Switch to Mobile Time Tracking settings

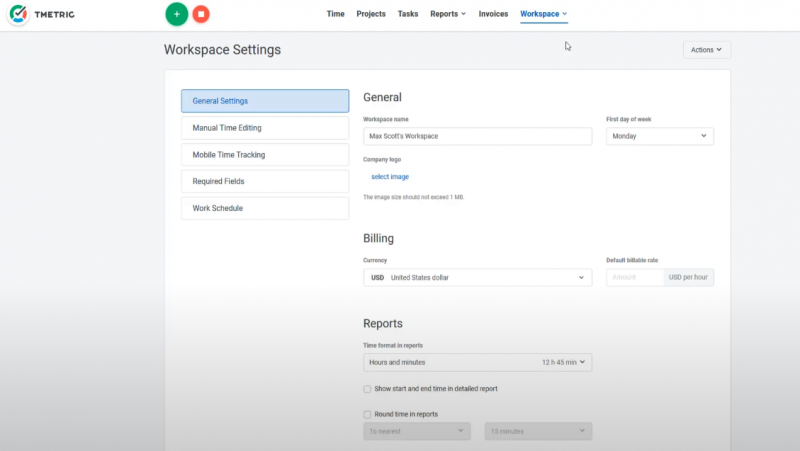pyautogui.click(x=264, y=155)
